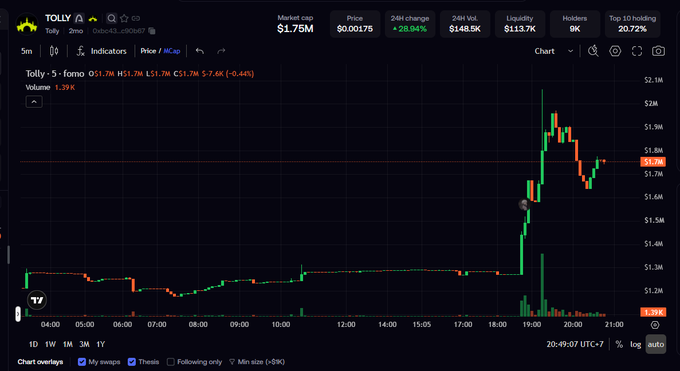
Task: Open the candlestick chart type selector
Action: click(54, 51)
